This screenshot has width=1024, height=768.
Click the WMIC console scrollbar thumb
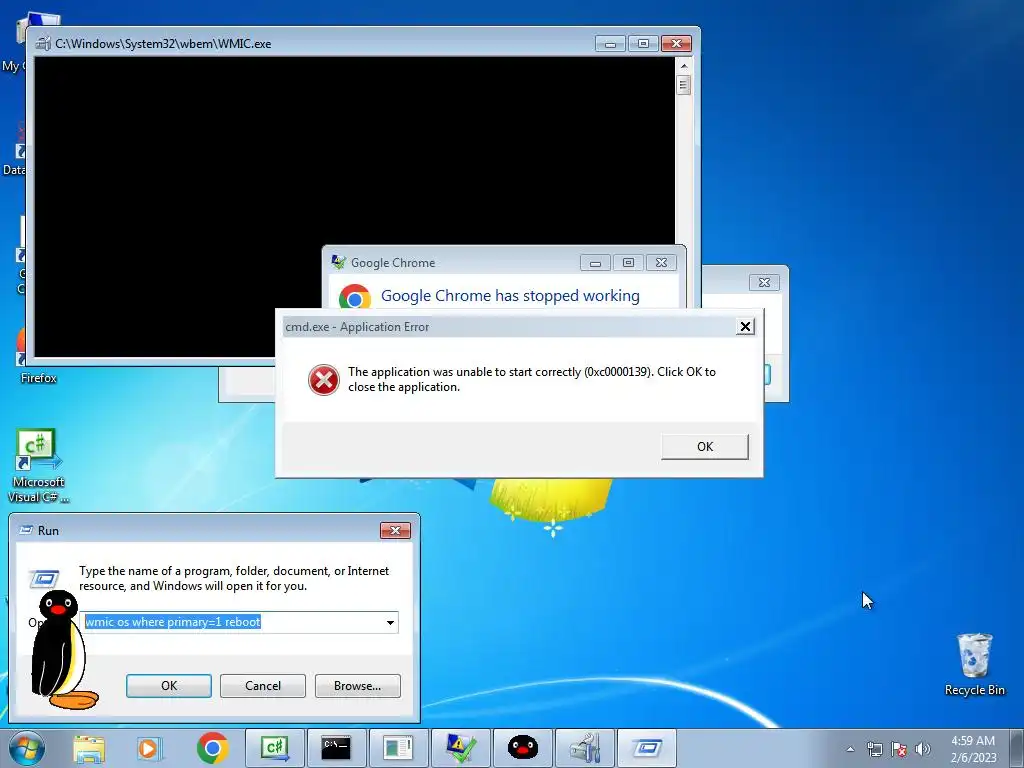(x=684, y=85)
